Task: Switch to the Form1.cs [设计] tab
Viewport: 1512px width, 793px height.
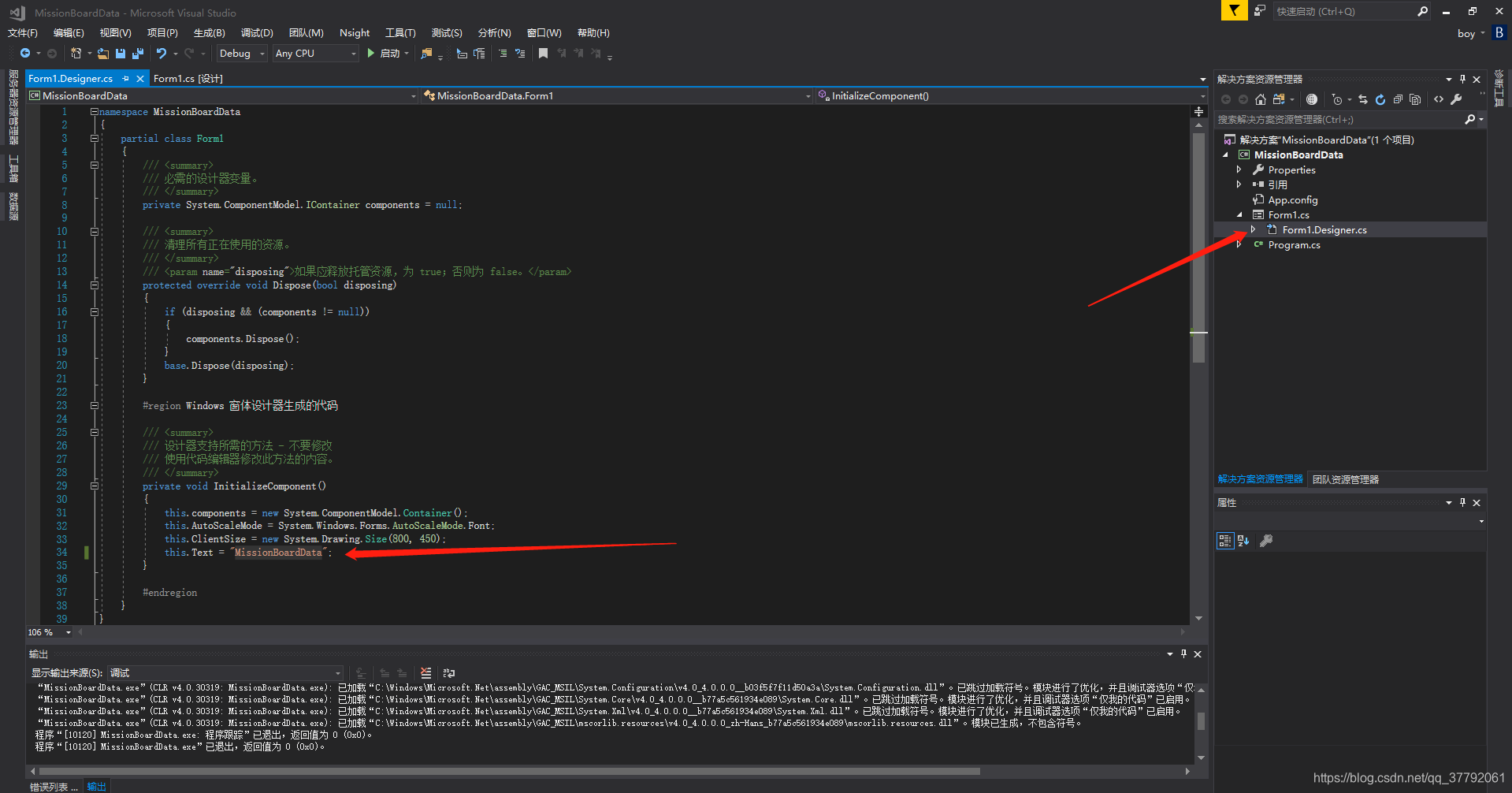Action: tap(187, 78)
